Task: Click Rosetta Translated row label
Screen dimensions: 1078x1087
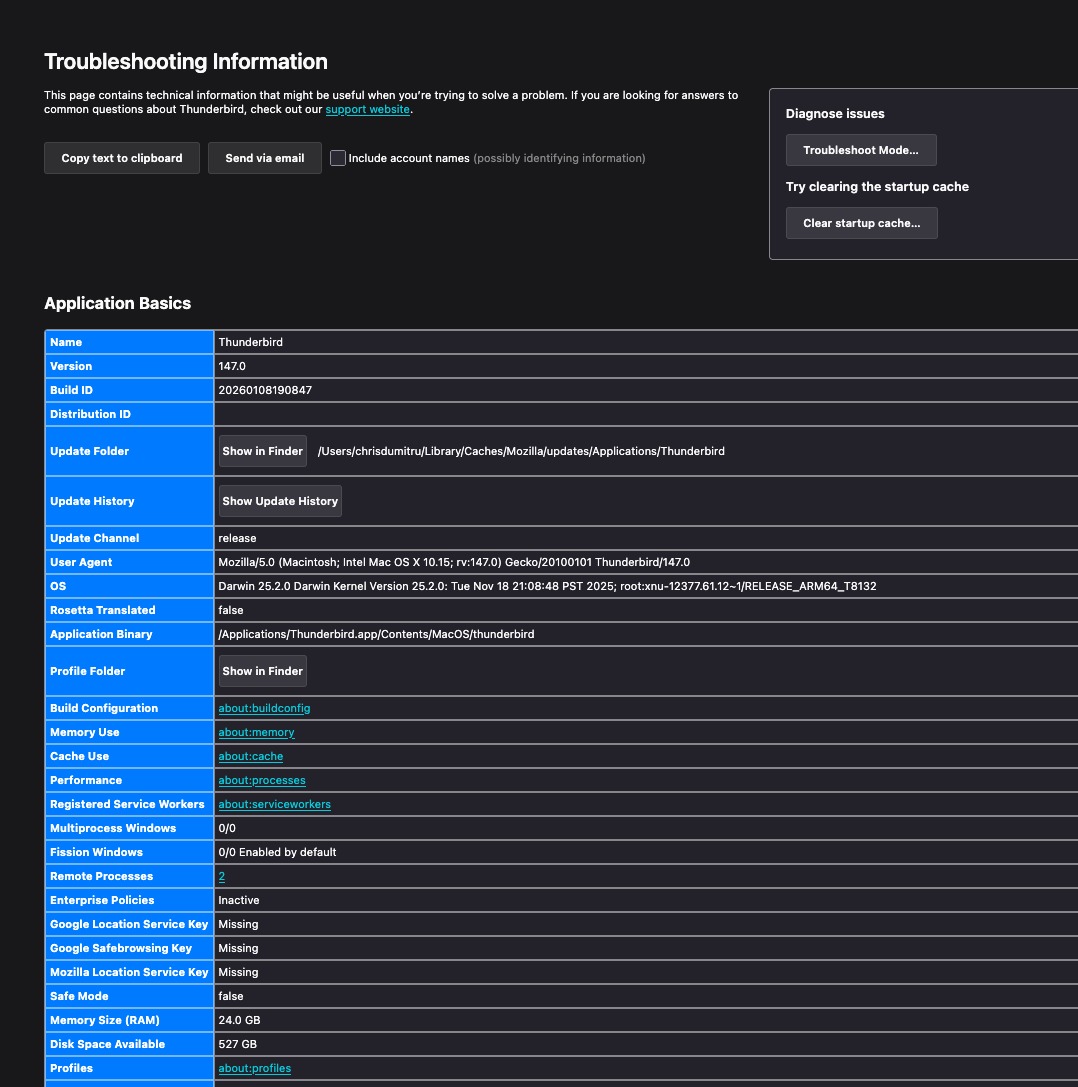Action: coord(103,610)
